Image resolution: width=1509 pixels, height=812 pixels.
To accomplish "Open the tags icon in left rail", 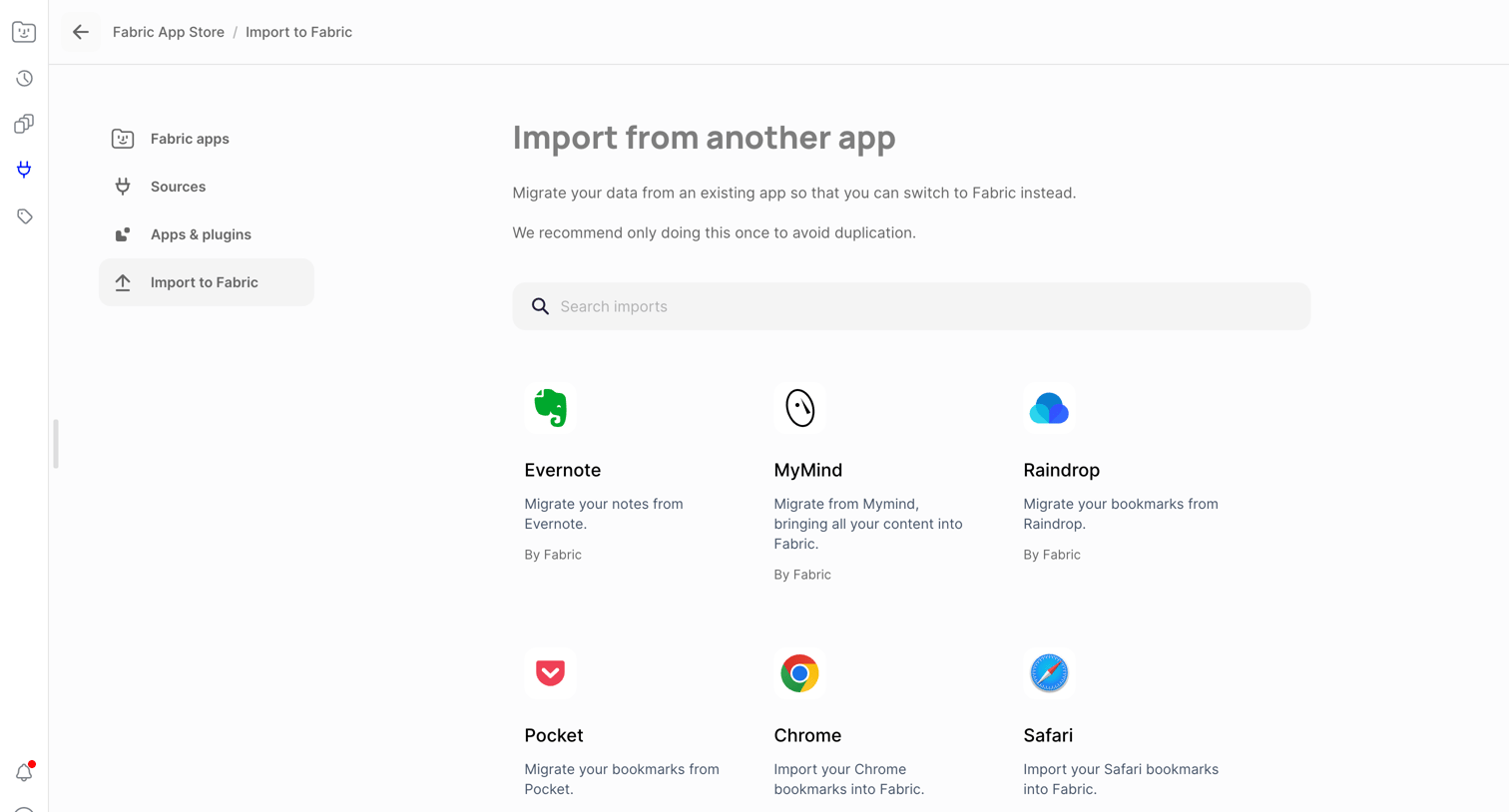I will 24,216.
